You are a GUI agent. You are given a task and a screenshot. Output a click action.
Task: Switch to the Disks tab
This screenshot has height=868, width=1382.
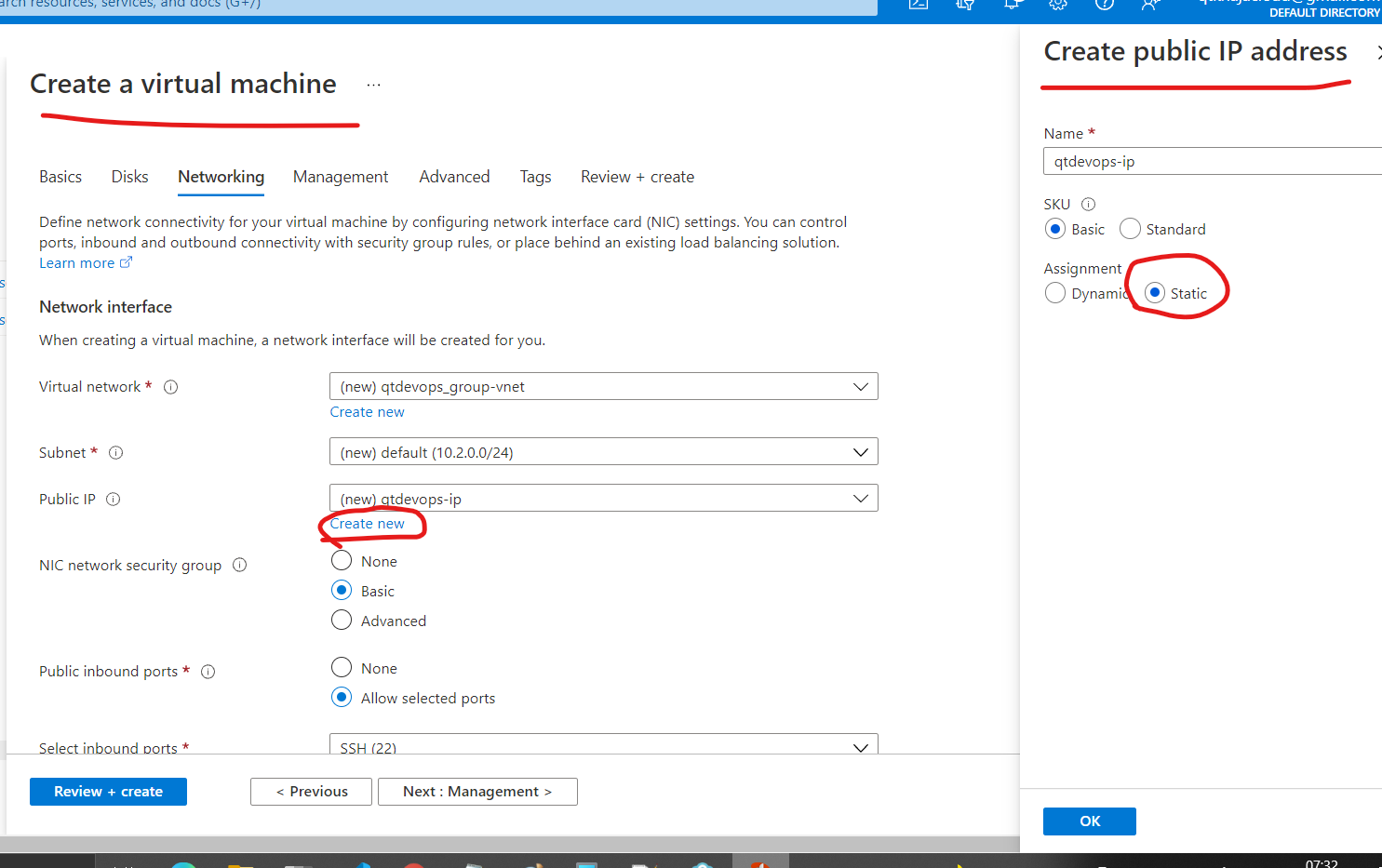tap(130, 177)
